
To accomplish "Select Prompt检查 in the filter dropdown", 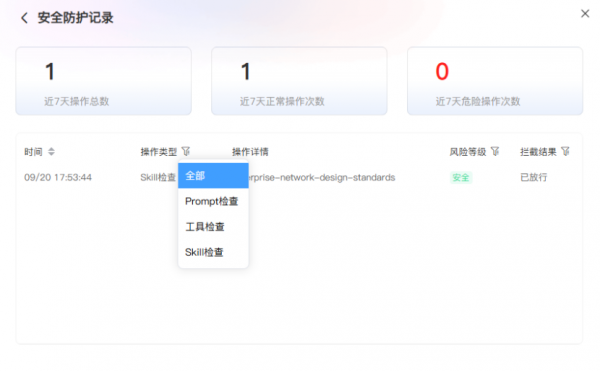I will click(213, 201).
